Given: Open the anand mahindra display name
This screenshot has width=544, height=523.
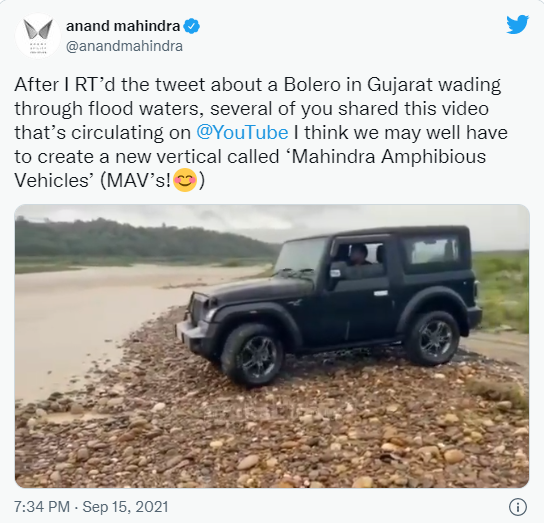Looking at the screenshot, I should click(123, 26).
